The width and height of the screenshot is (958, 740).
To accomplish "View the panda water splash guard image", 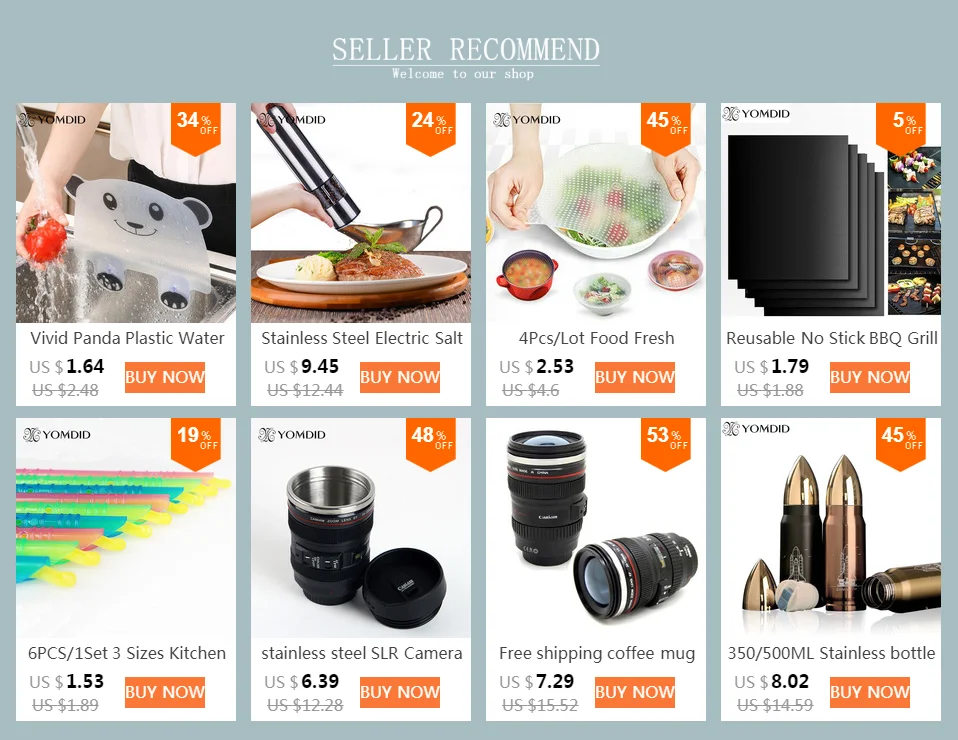I will tap(126, 213).
